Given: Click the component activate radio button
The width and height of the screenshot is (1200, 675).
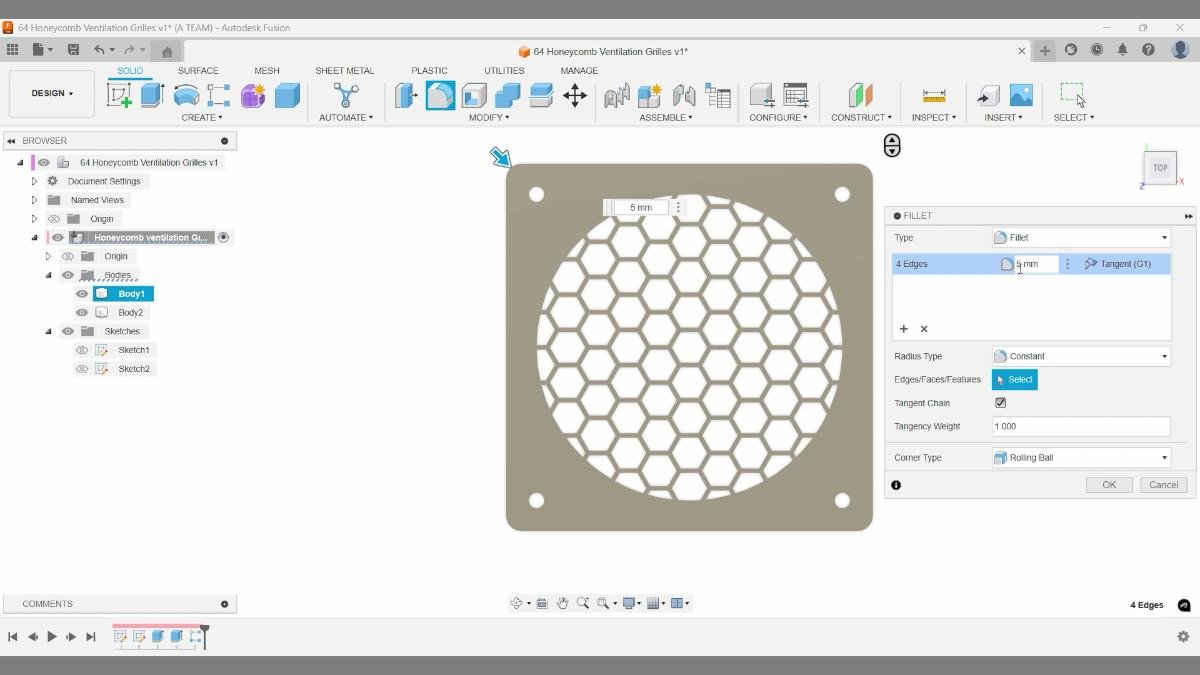Looking at the screenshot, I should (224, 238).
